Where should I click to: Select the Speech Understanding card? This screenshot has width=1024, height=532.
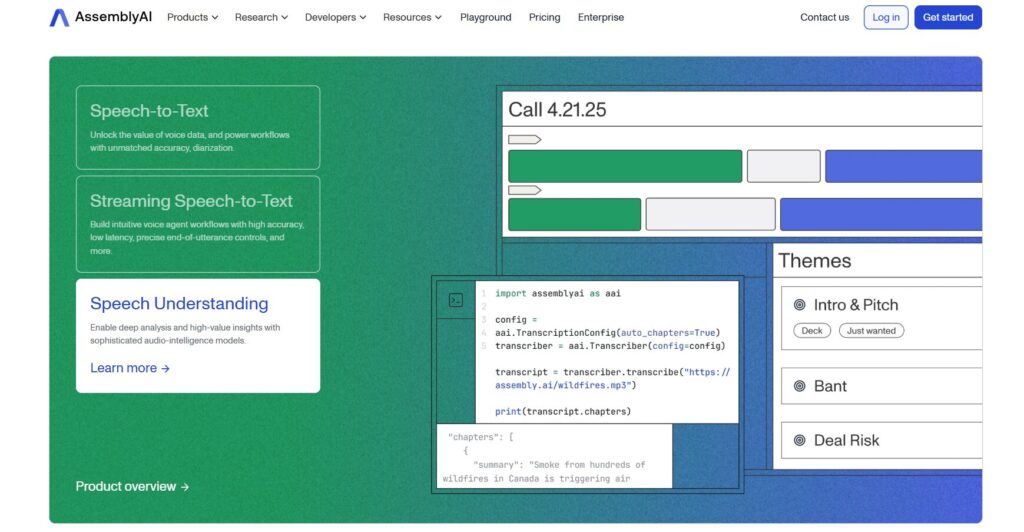click(x=198, y=336)
